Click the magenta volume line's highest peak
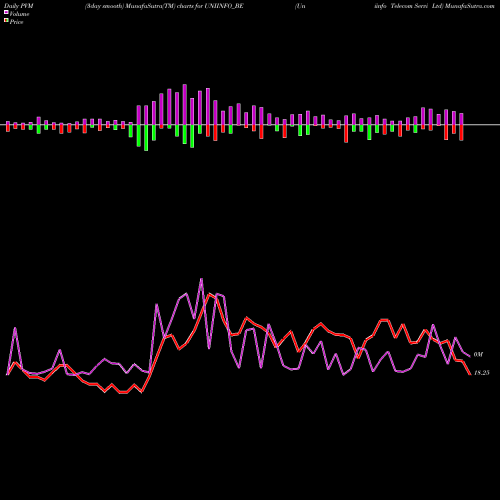 click(x=201, y=279)
